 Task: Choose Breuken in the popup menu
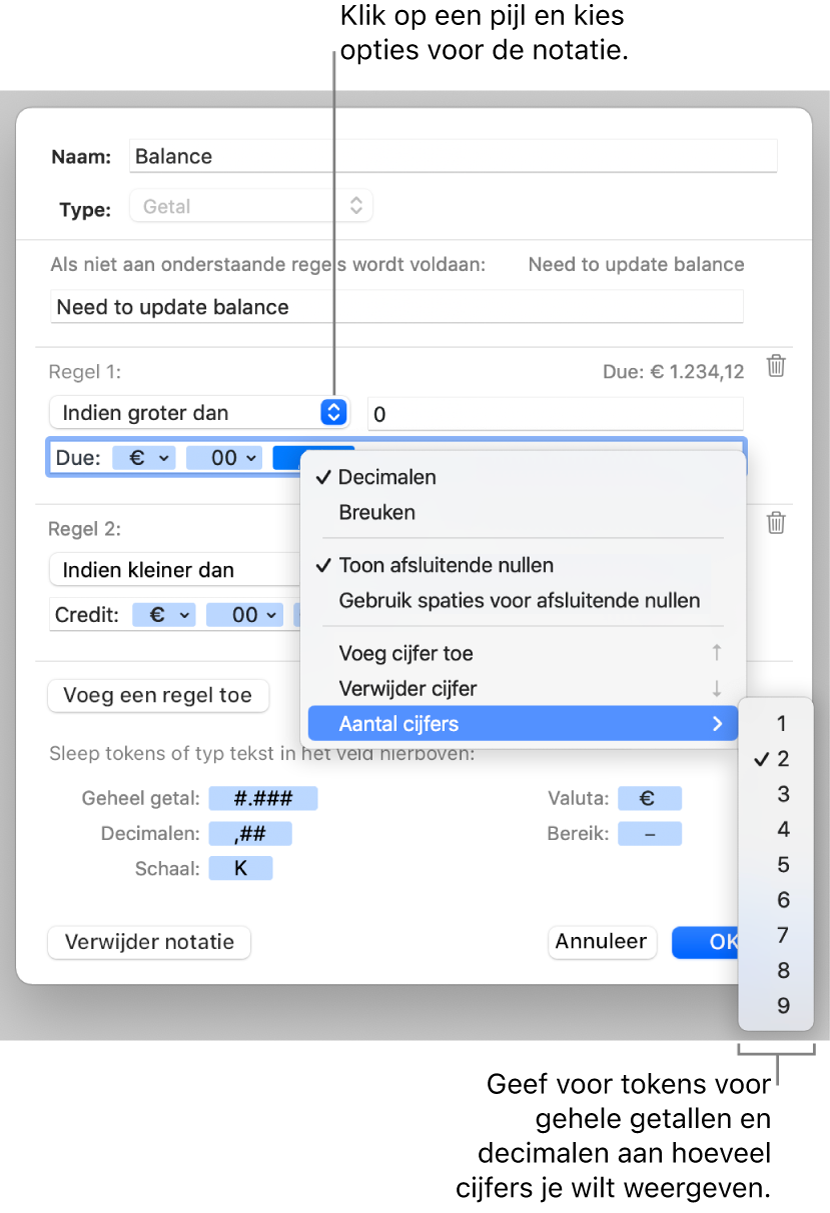click(x=524, y=512)
